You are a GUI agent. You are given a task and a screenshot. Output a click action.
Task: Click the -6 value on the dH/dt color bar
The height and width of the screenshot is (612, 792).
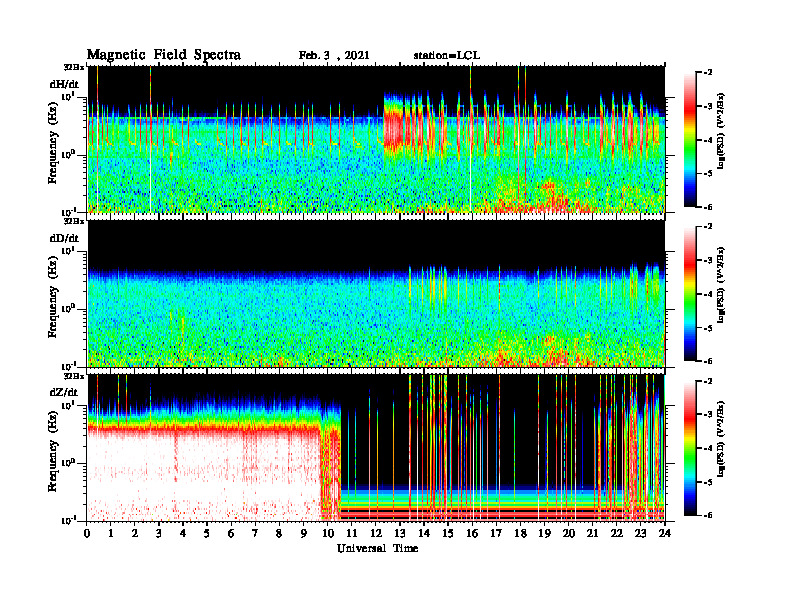[708, 207]
